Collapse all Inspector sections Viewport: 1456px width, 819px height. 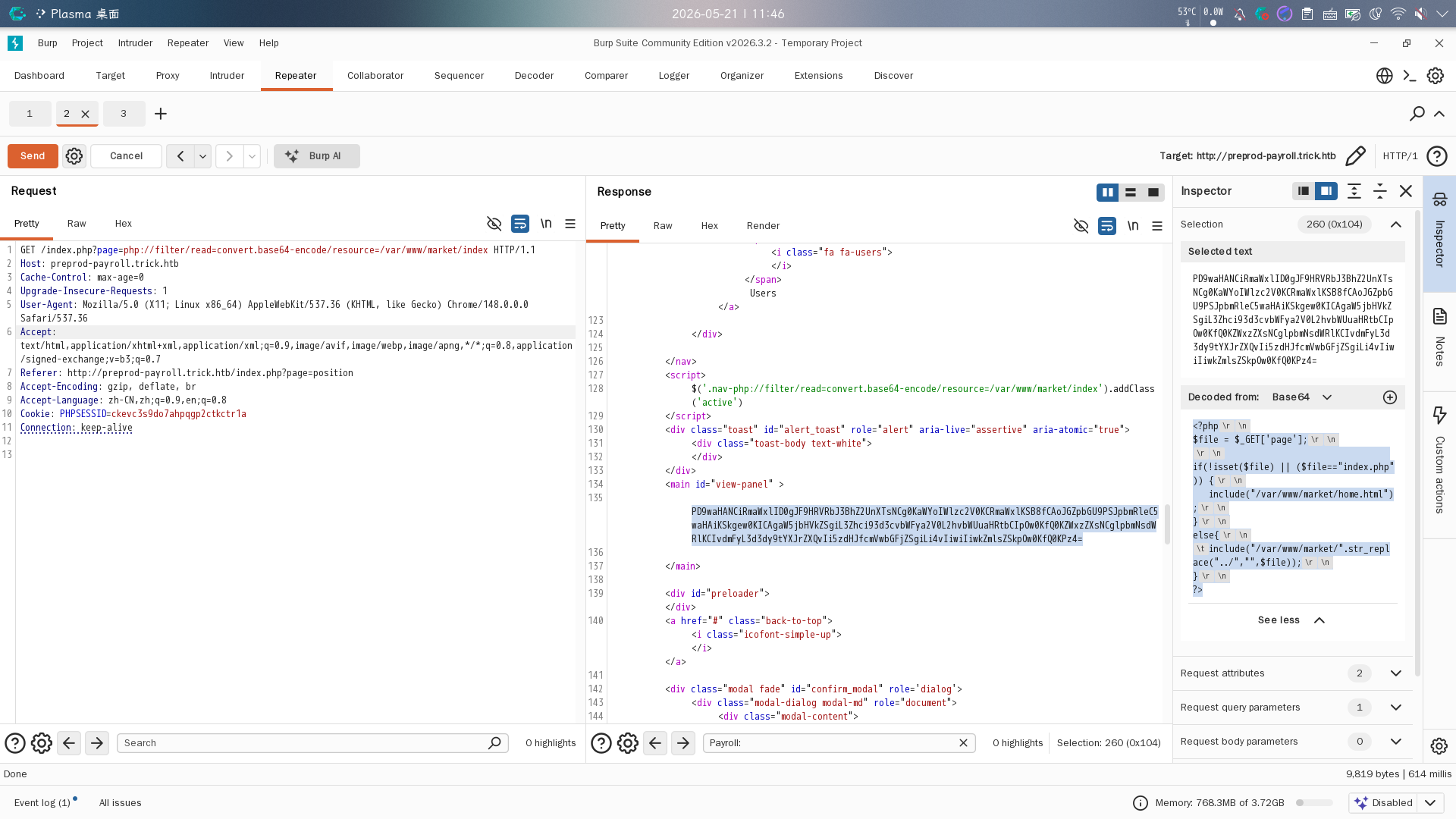(1380, 191)
